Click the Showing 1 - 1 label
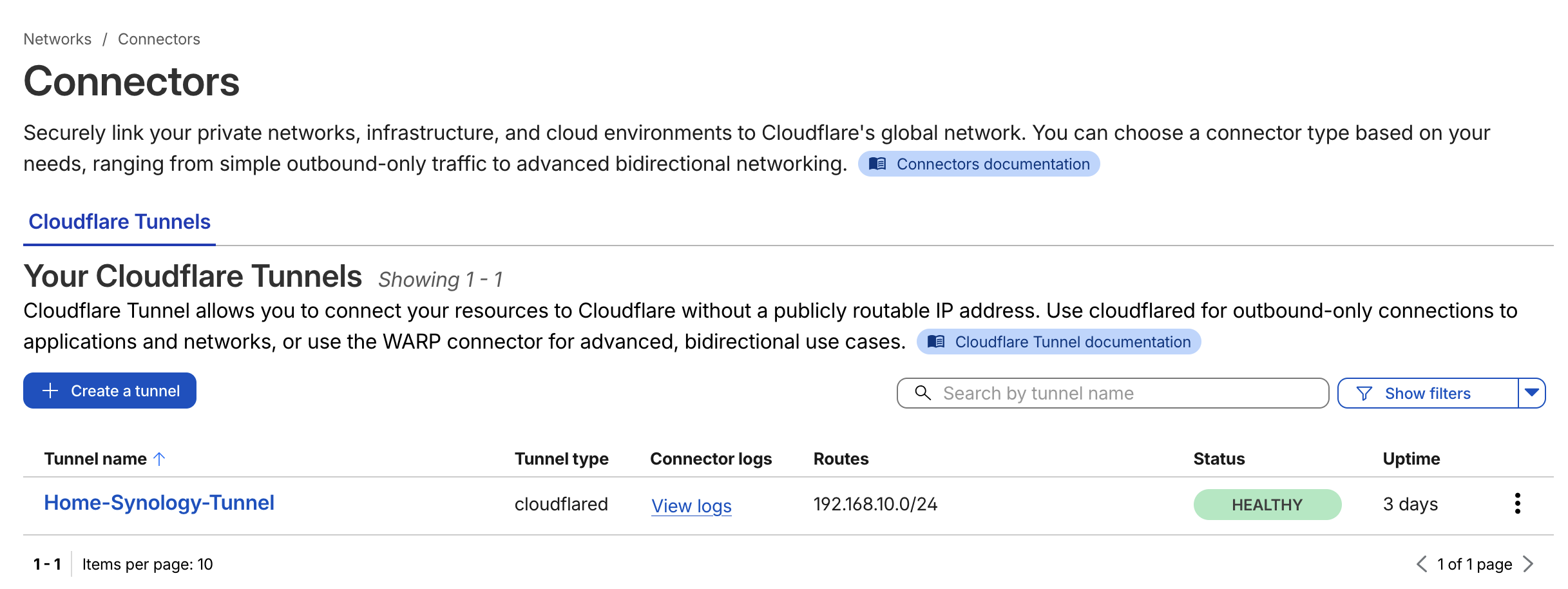The width and height of the screenshot is (1568, 589). [x=440, y=280]
